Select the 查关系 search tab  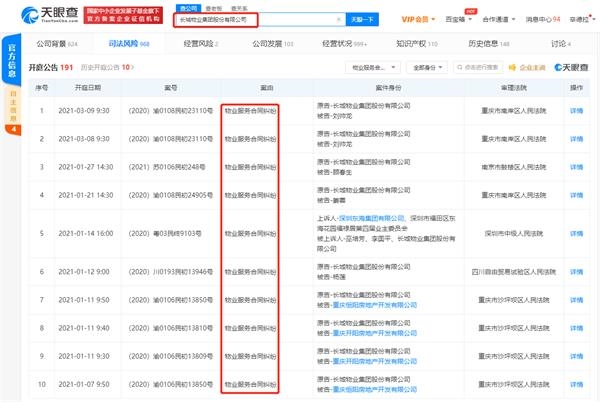(239, 8)
